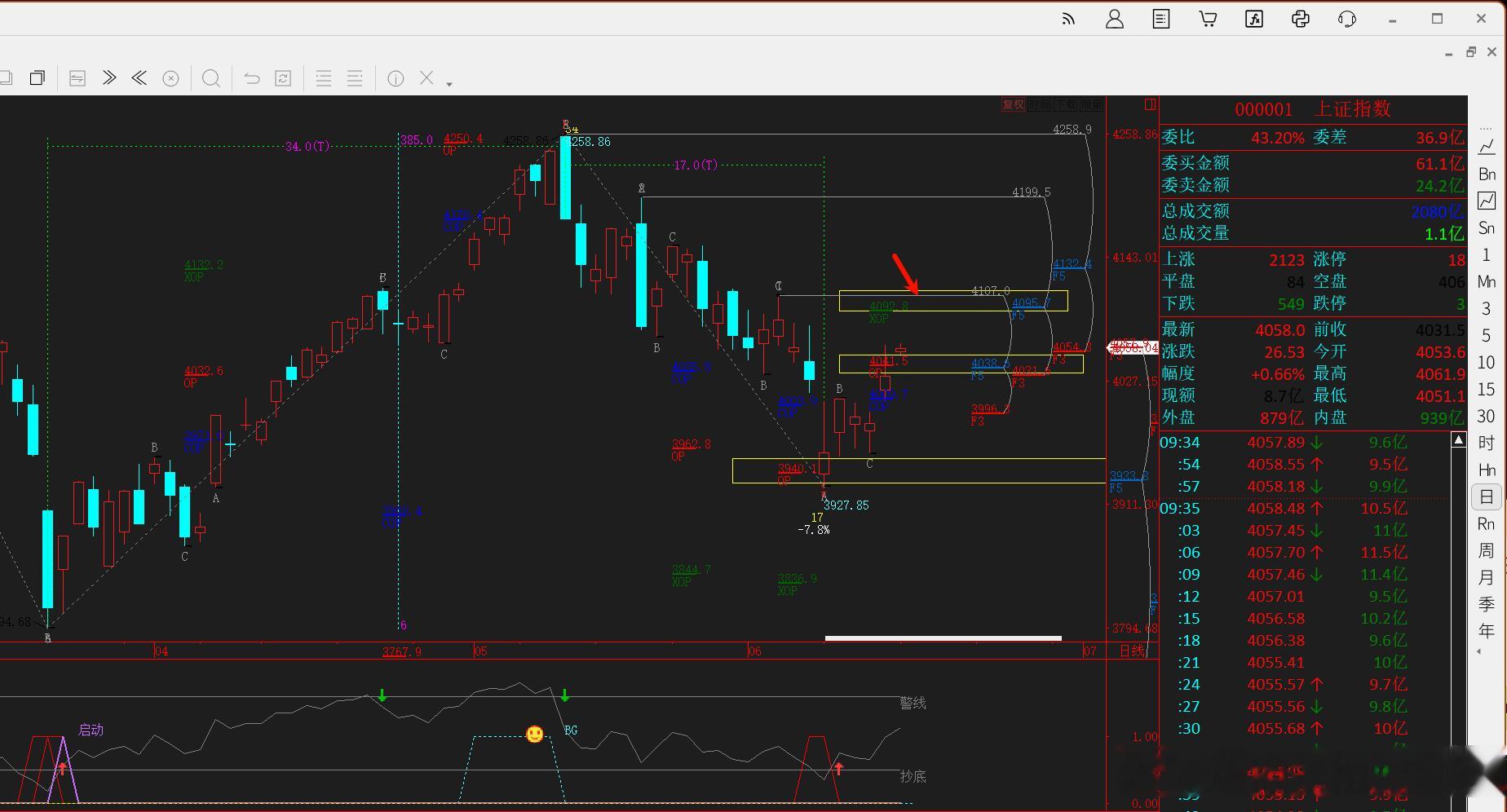Image resolution: width=1507 pixels, height=812 pixels.
Task: Select the 日 daily period
Action: coord(1487,496)
